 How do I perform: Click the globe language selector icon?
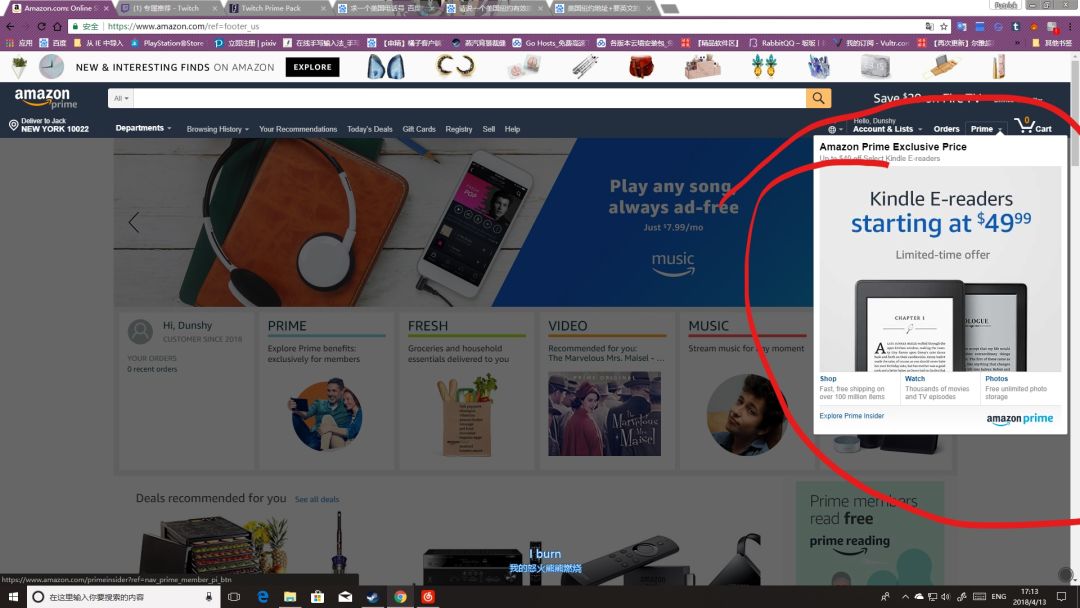point(832,129)
